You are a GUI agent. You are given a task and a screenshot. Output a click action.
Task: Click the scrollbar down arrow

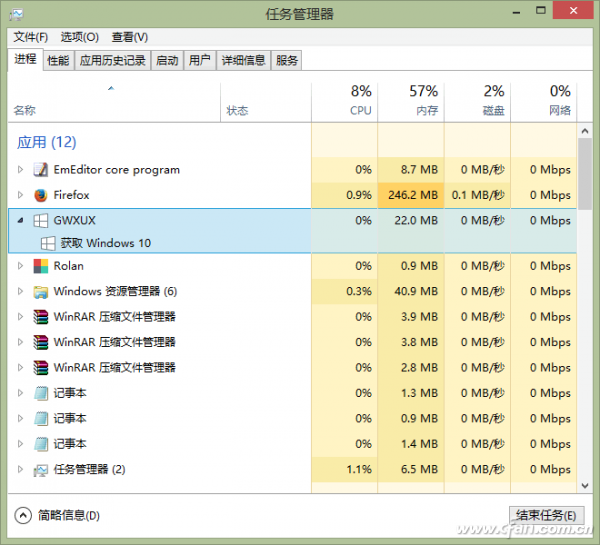[585, 486]
